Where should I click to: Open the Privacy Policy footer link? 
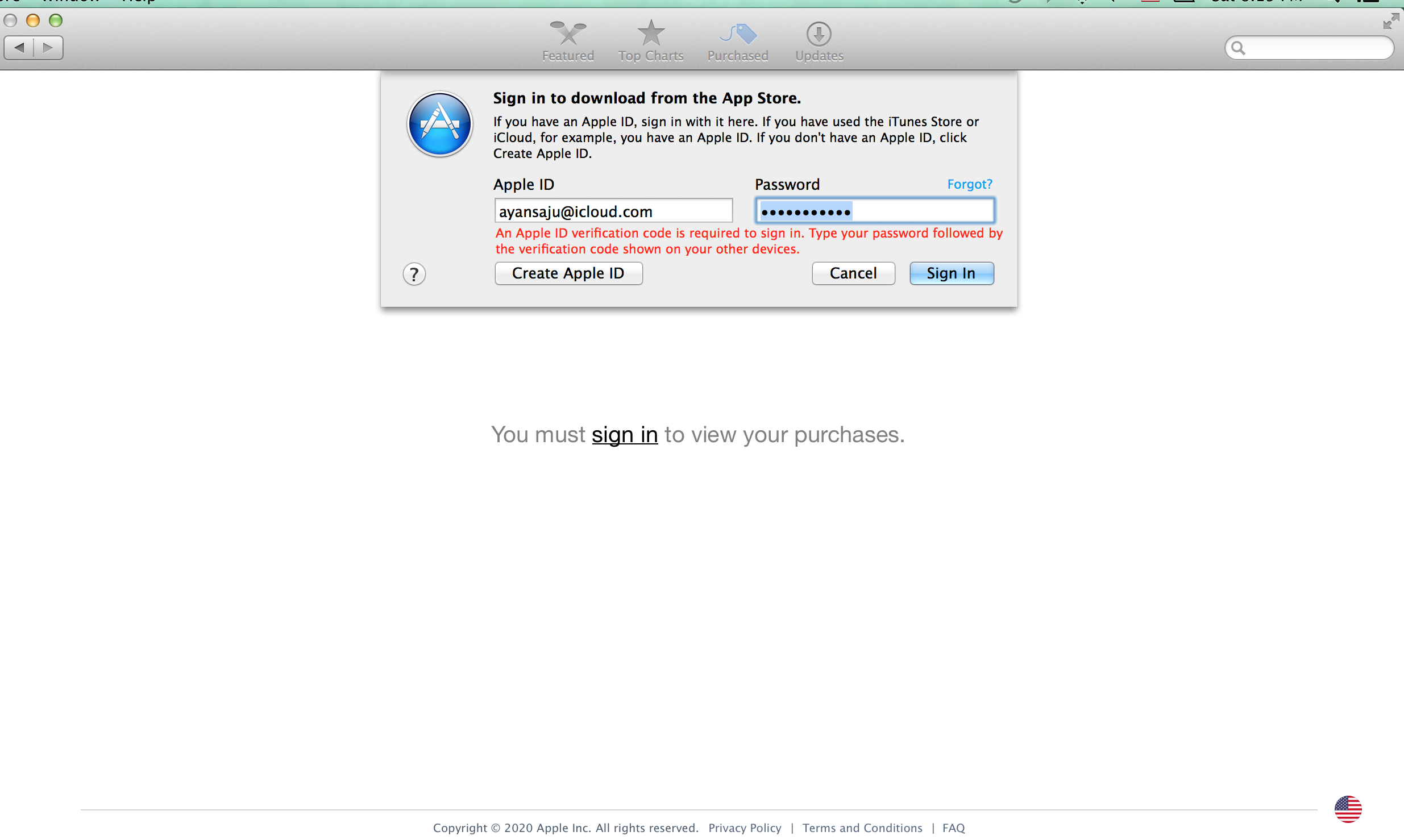pos(745,828)
